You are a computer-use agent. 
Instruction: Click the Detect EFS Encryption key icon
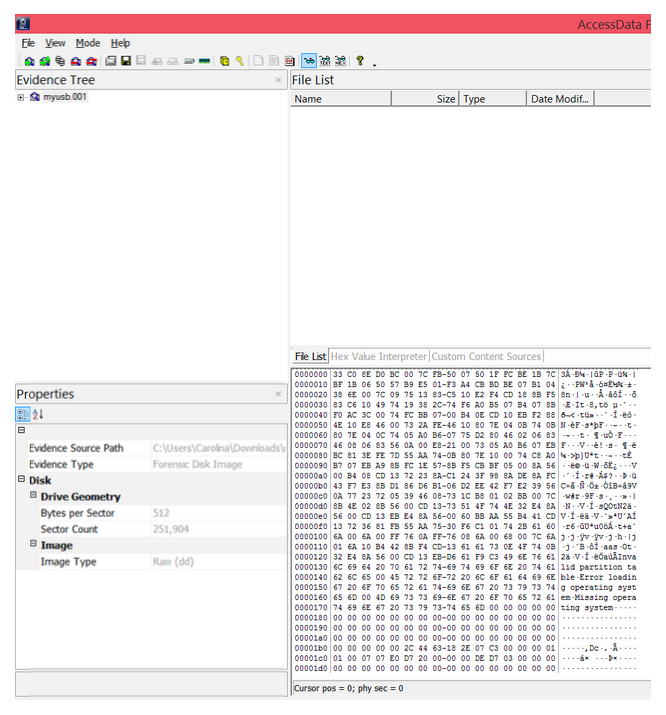point(240,61)
